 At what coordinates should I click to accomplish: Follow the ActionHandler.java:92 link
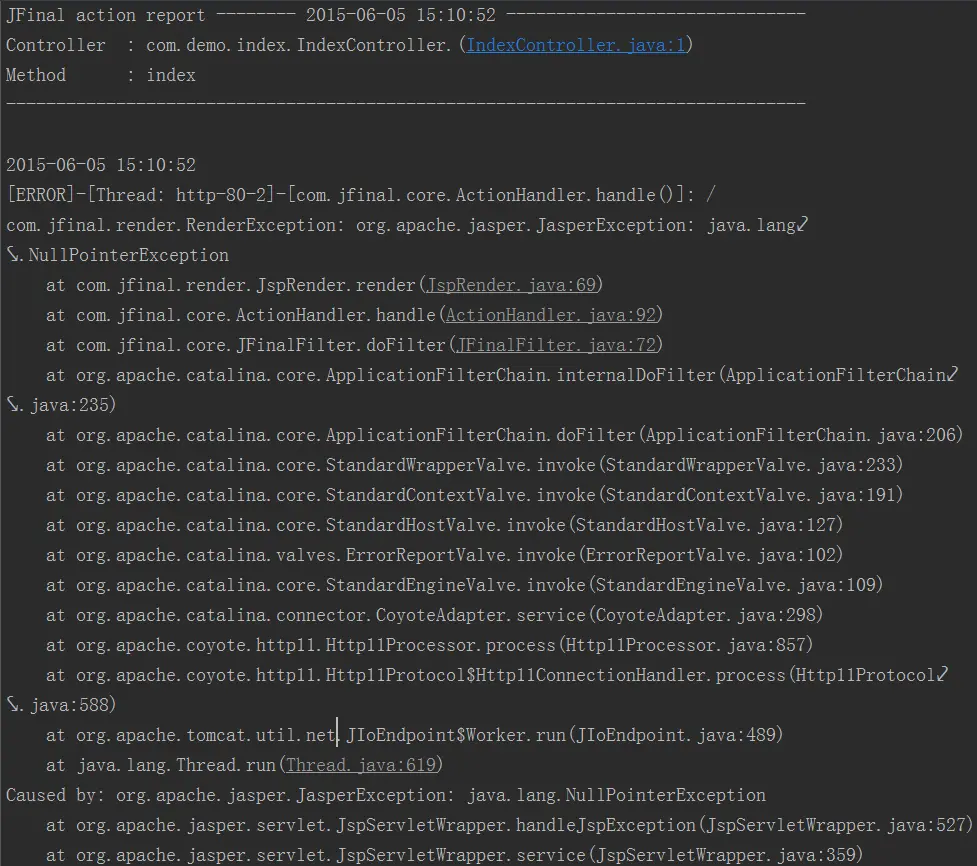tap(551, 315)
